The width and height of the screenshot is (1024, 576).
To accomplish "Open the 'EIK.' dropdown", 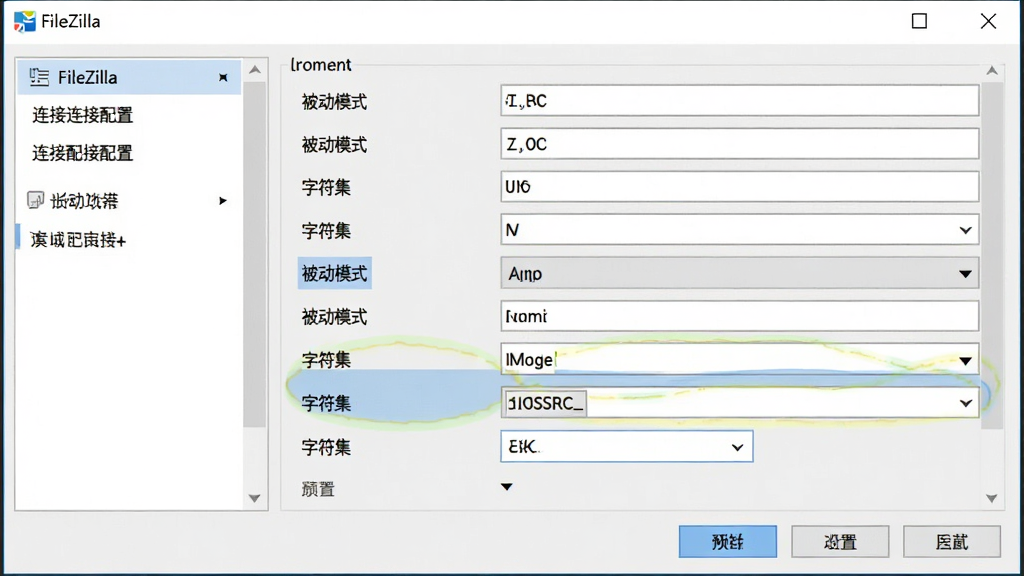I will (x=626, y=447).
